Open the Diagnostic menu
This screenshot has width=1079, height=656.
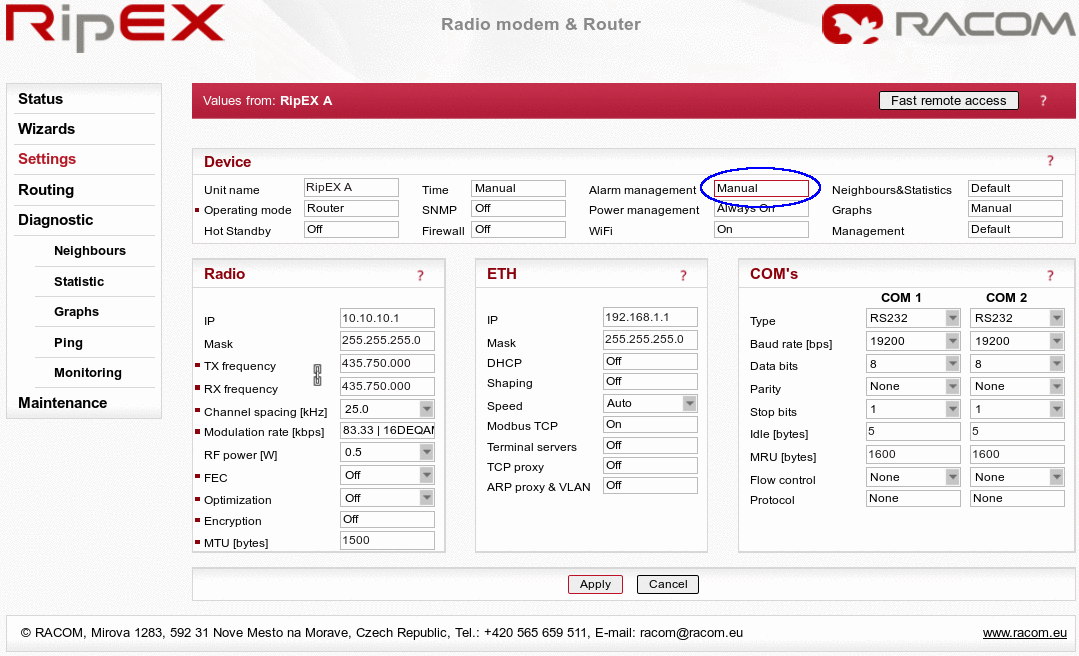click(x=56, y=220)
